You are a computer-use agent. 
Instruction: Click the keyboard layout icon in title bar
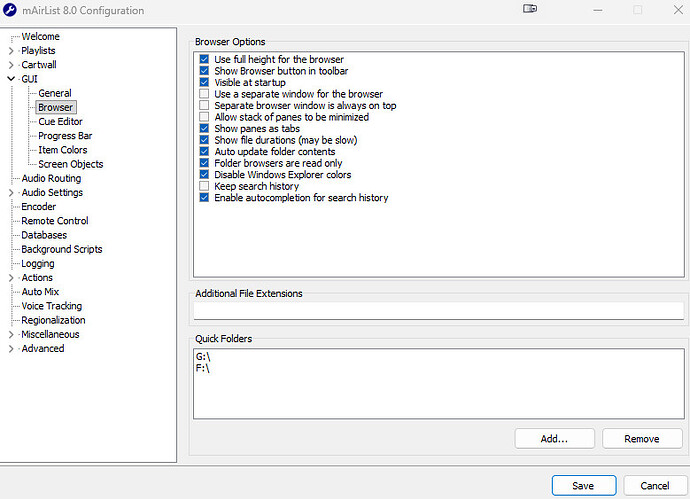coord(530,8)
